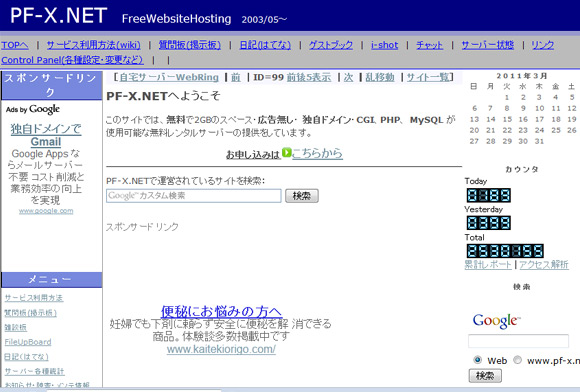
Task: Open FileUpBoard in left menu
Action: click(28, 342)
